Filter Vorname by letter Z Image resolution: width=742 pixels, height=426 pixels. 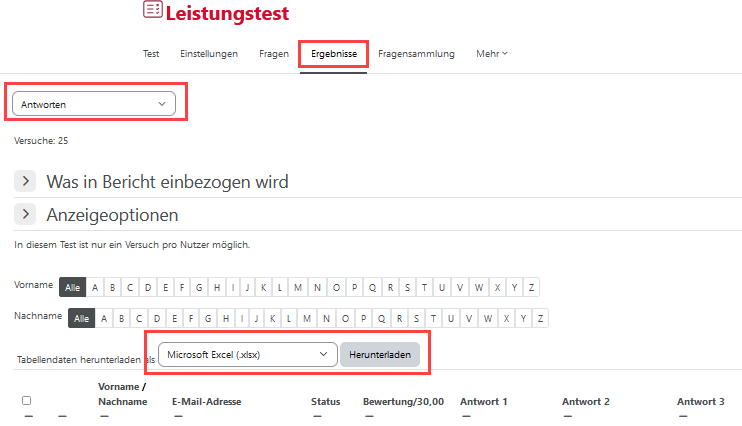pyautogui.click(x=531, y=287)
